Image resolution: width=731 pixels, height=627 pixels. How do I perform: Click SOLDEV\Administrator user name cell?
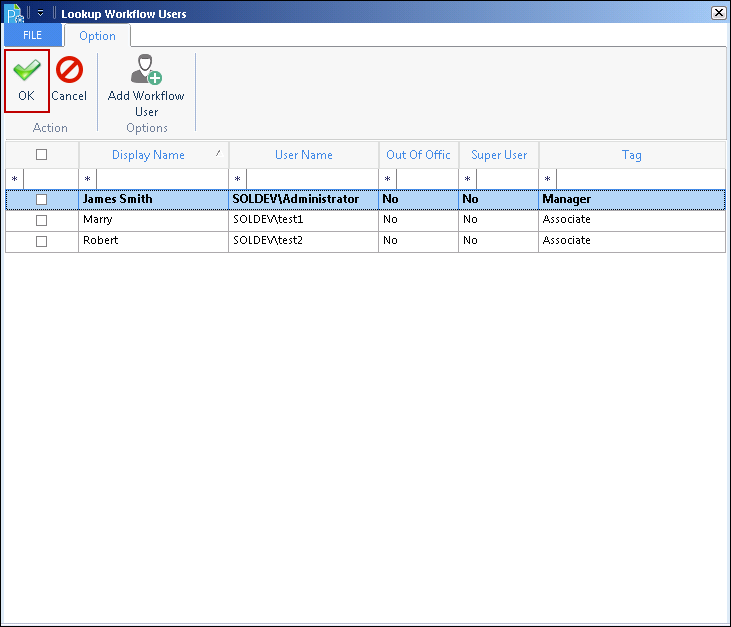[303, 200]
